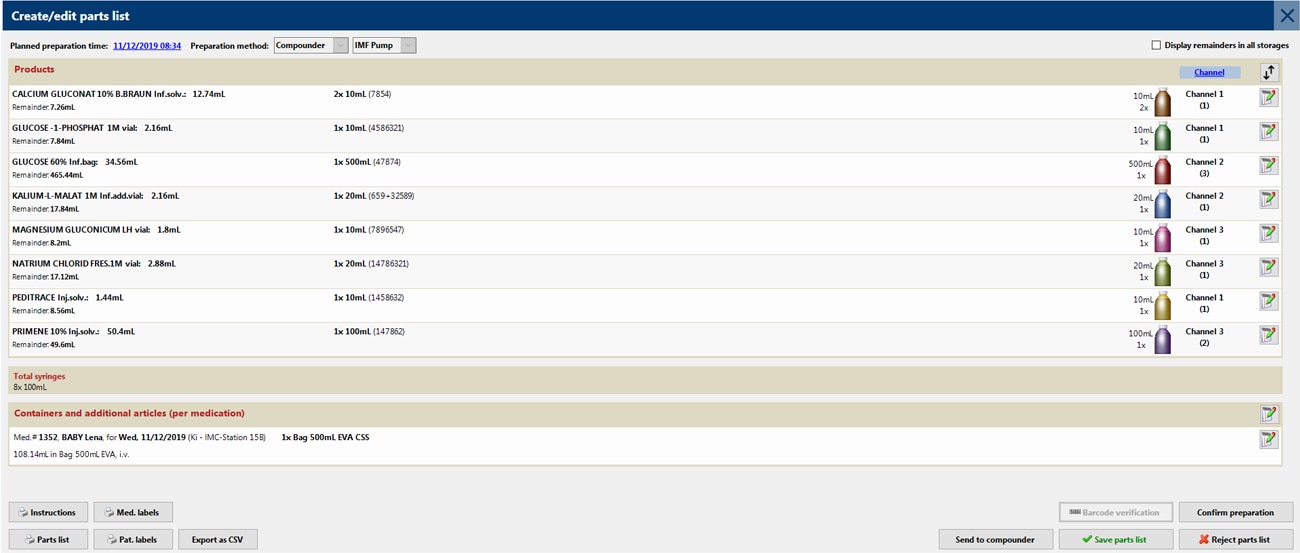Edit the GLUCOSE 60% Inf.bag row
Image resolution: width=1300 pixels, height=553 pixels.
click(1268, 166)
